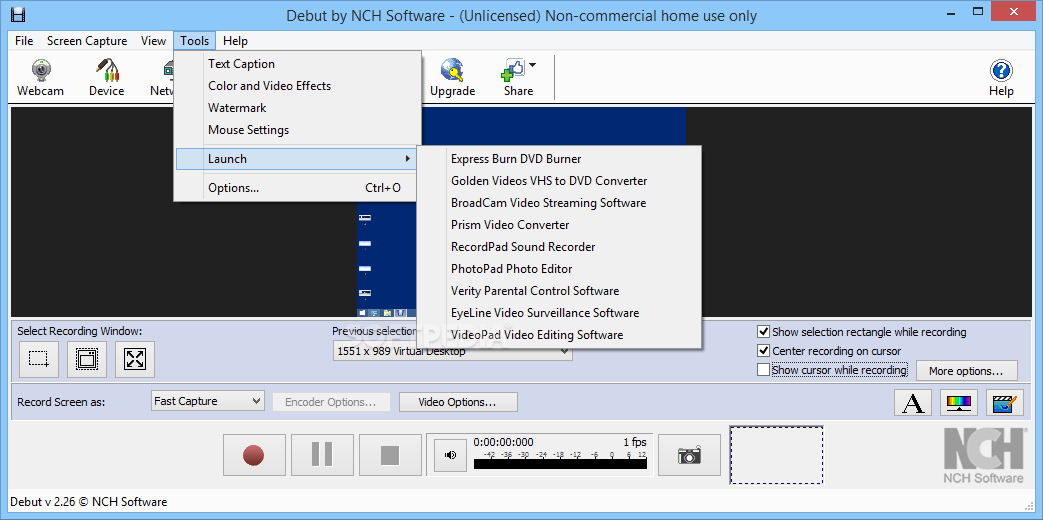
Task: Click the 0:00:00:000 timer display
Action: point(504,442)
